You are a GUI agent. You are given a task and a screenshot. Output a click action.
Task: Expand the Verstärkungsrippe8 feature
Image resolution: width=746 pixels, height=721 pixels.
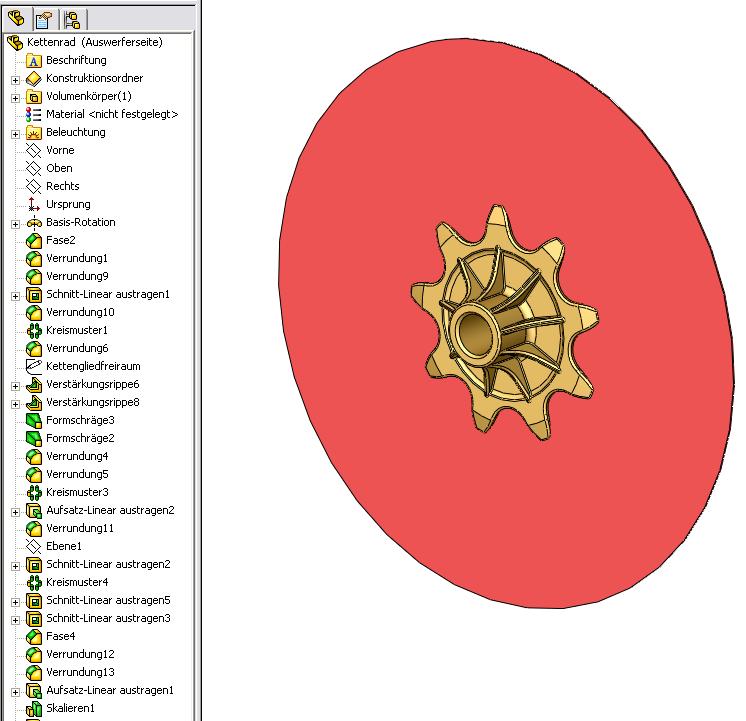point(15,404)
